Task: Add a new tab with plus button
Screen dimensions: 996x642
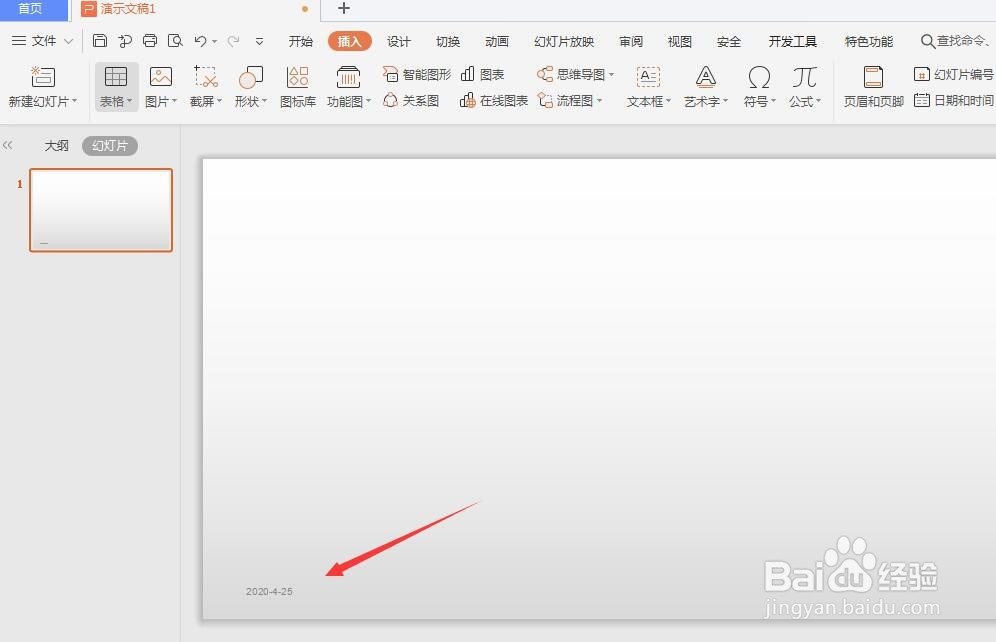Action: 344,8
